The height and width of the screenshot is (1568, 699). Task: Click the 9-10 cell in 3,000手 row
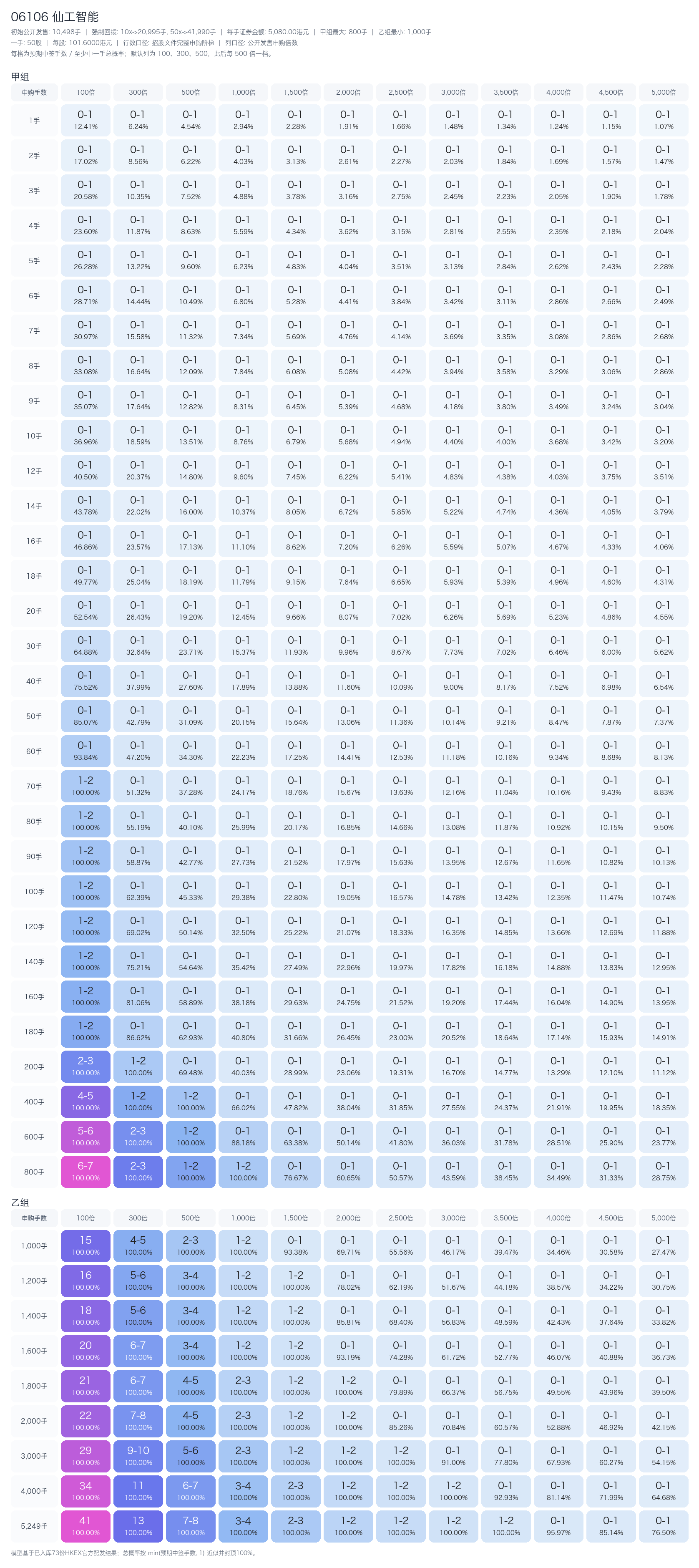(x=138, y=1456)
